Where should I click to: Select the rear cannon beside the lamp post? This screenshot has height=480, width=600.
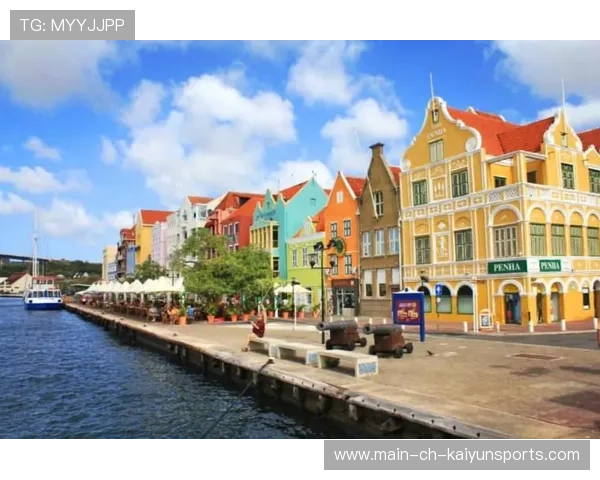point(343,333)
